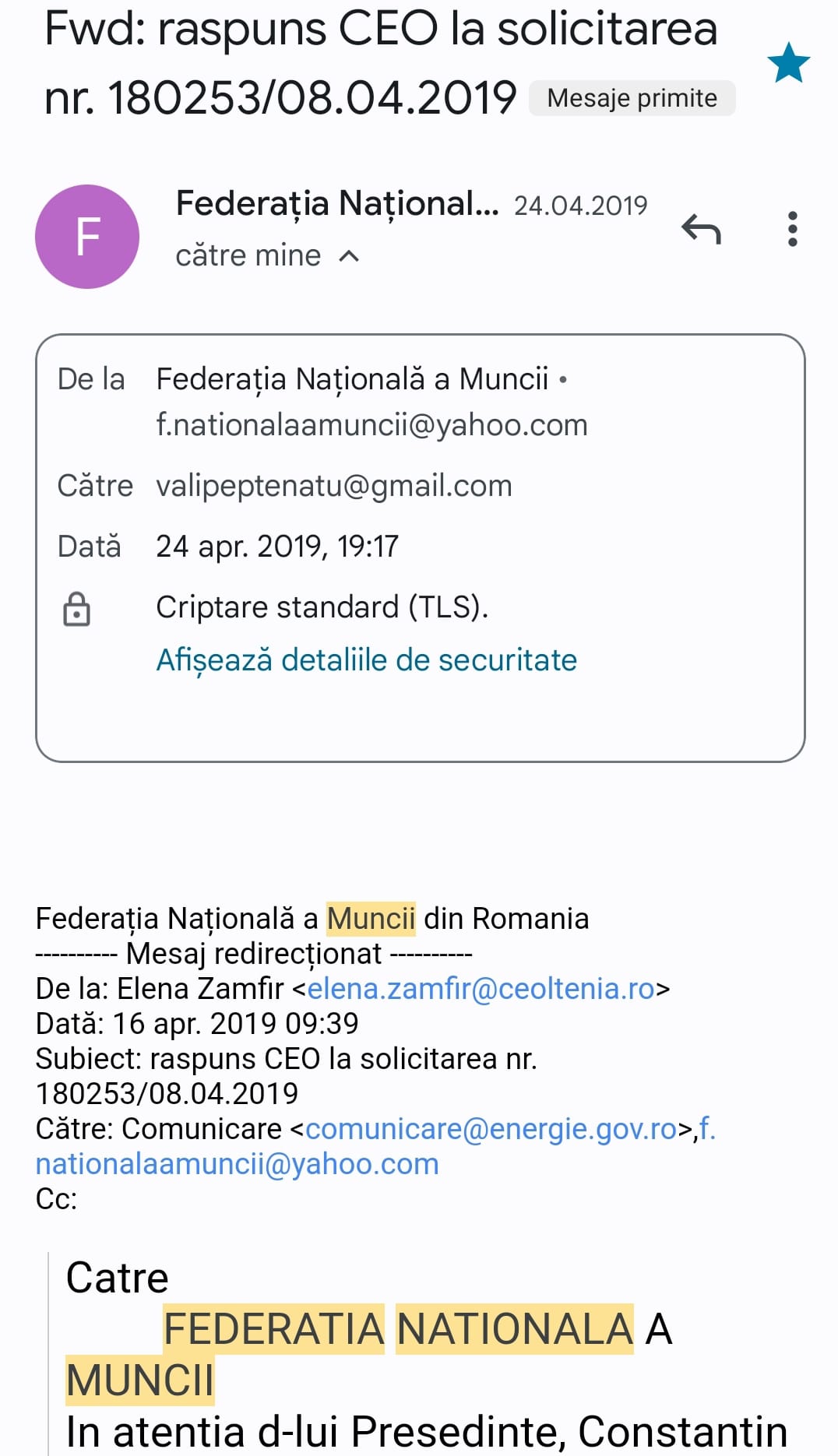The image size is (838, 1456).
Task: Tap the purple F sender avatar
Action: (87, 237)
